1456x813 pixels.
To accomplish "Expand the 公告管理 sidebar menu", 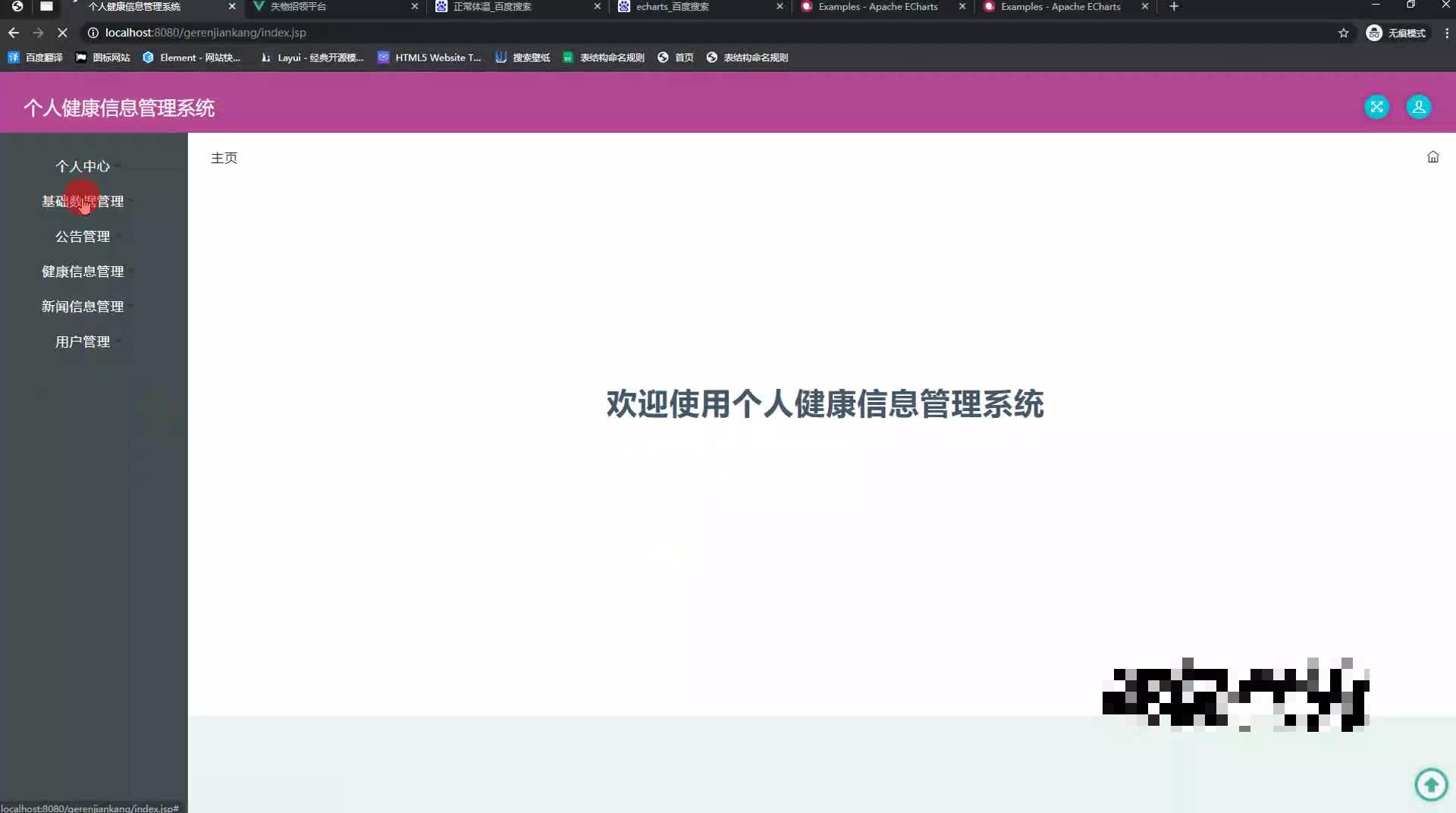I will tap(83, 237).
